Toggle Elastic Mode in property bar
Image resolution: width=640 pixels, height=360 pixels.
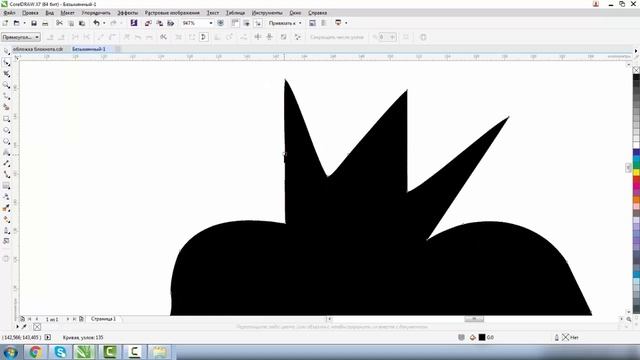[284, 37]
